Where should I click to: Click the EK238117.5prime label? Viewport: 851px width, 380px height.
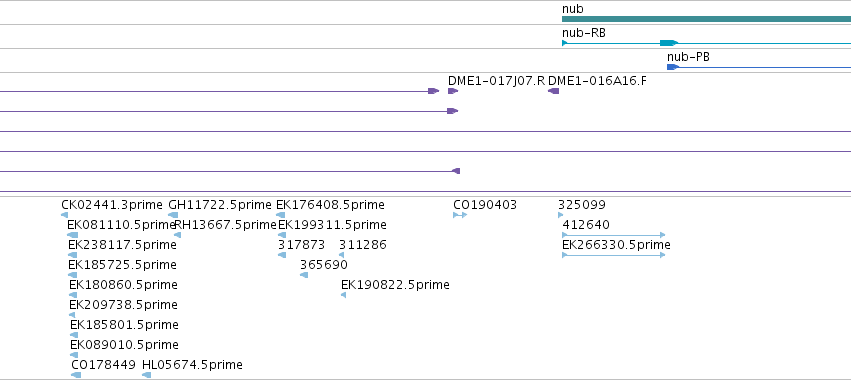pos(123,245)
